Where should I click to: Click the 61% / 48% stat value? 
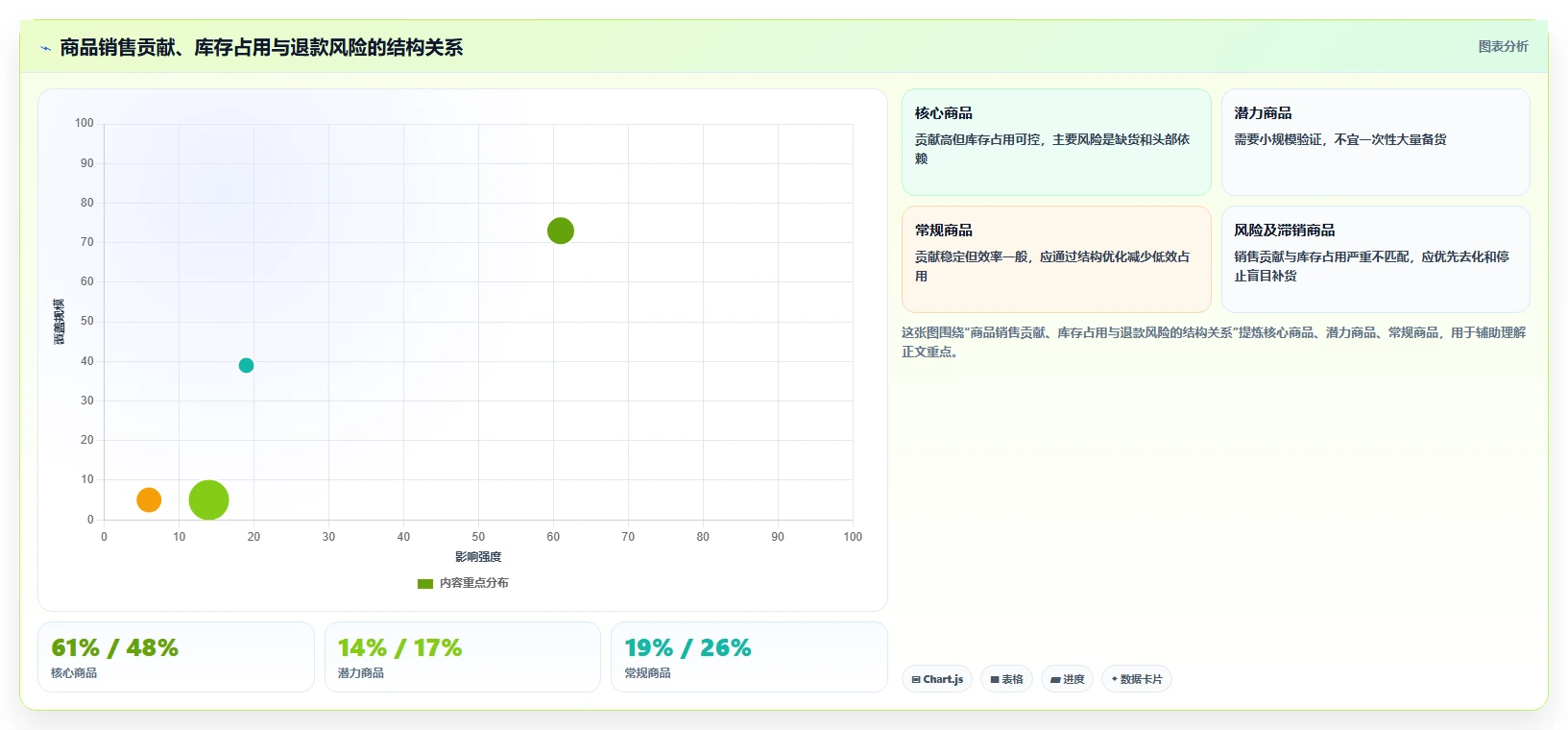click(114, 647)
